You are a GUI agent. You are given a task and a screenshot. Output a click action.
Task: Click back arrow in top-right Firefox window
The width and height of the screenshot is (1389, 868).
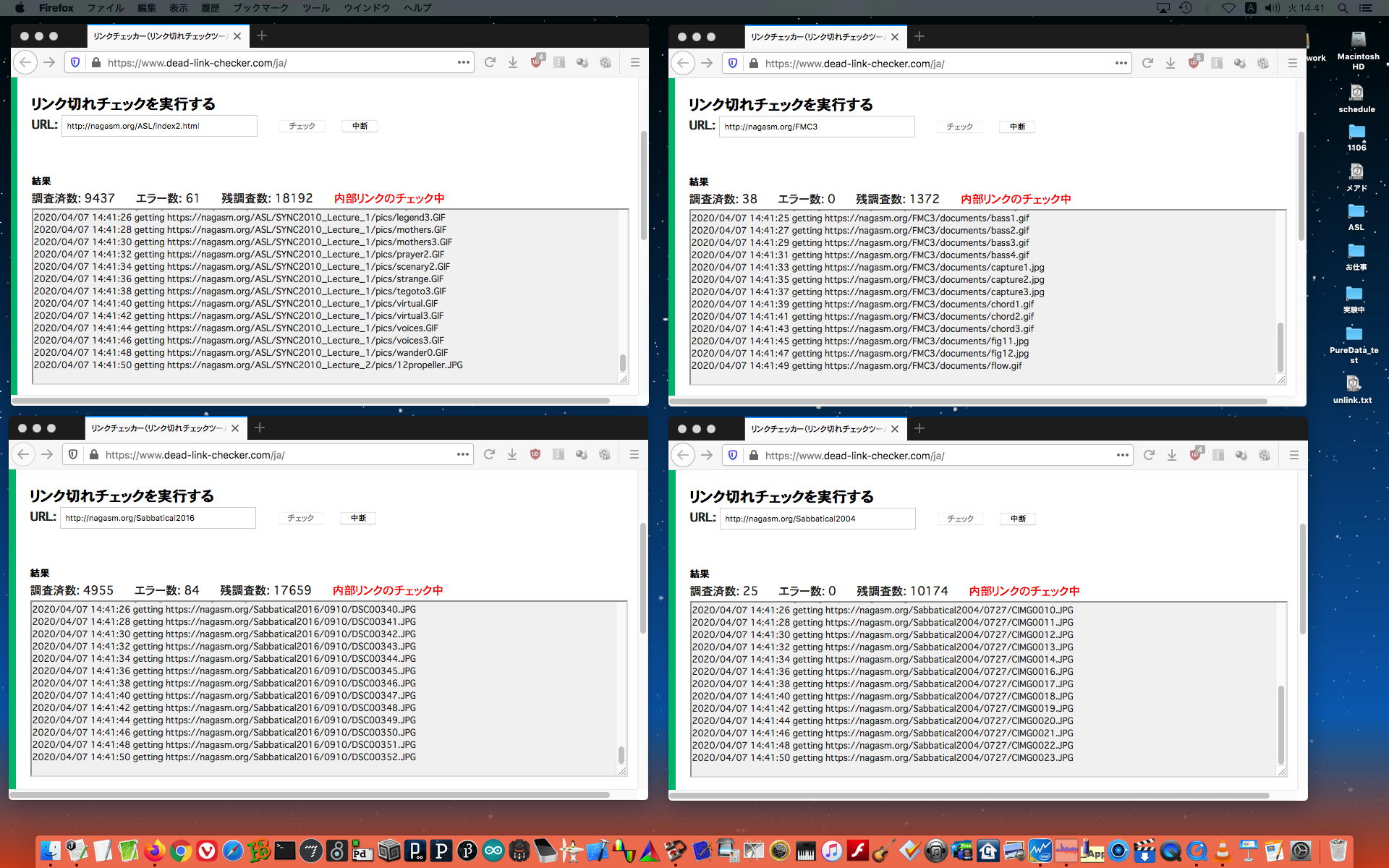(x=683, y=64)
